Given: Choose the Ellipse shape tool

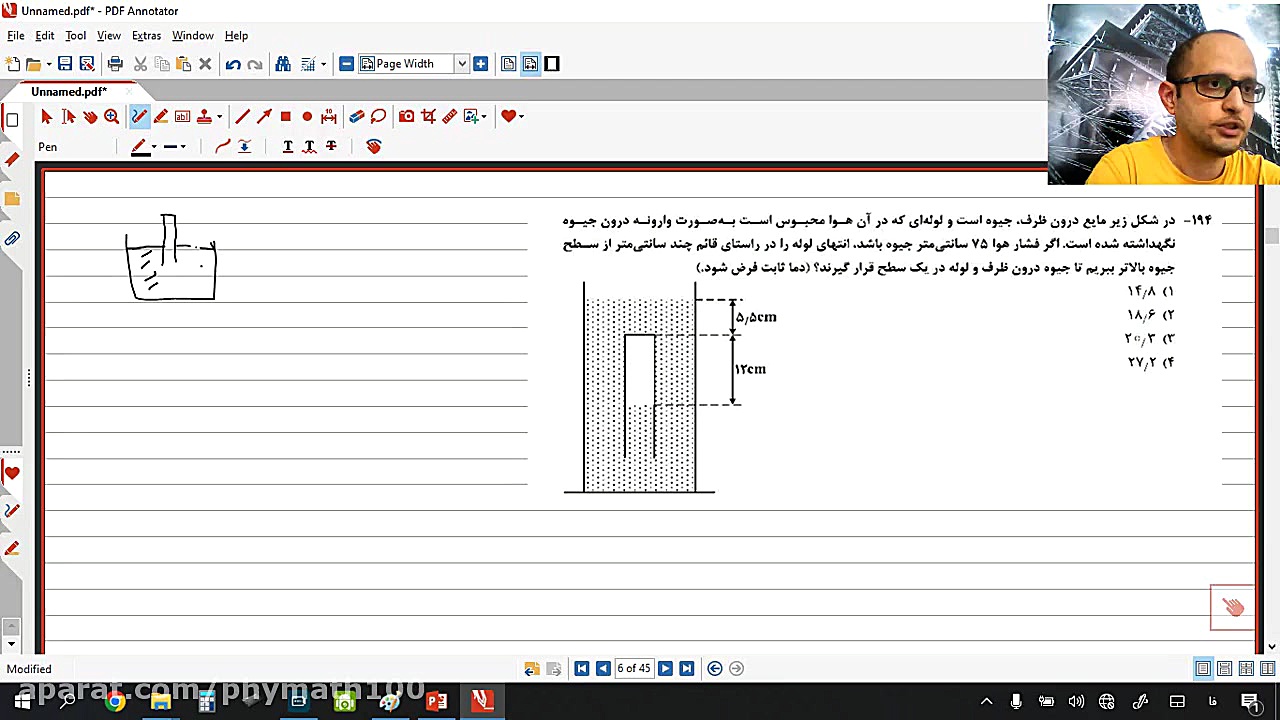Looking at the screenshot, I should click(307, 117).
